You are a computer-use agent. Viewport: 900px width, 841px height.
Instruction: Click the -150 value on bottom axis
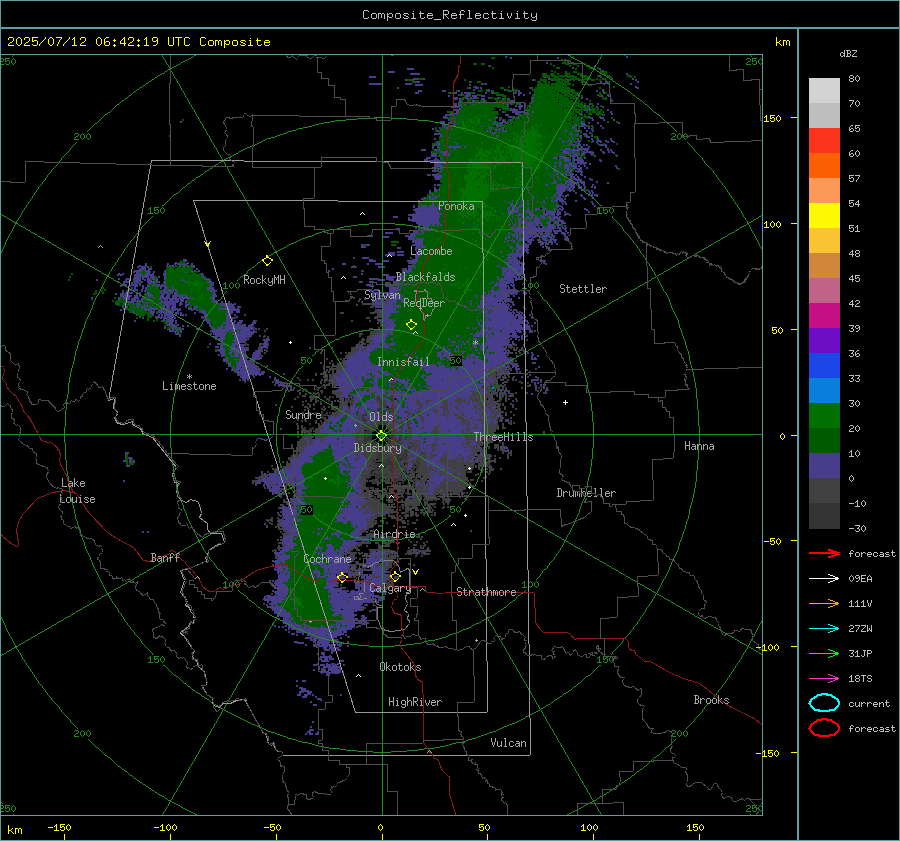click(x=59, y=828)
